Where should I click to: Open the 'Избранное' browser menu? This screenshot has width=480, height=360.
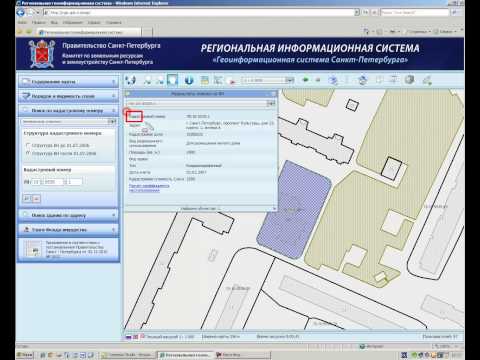(x=73, y=23)
